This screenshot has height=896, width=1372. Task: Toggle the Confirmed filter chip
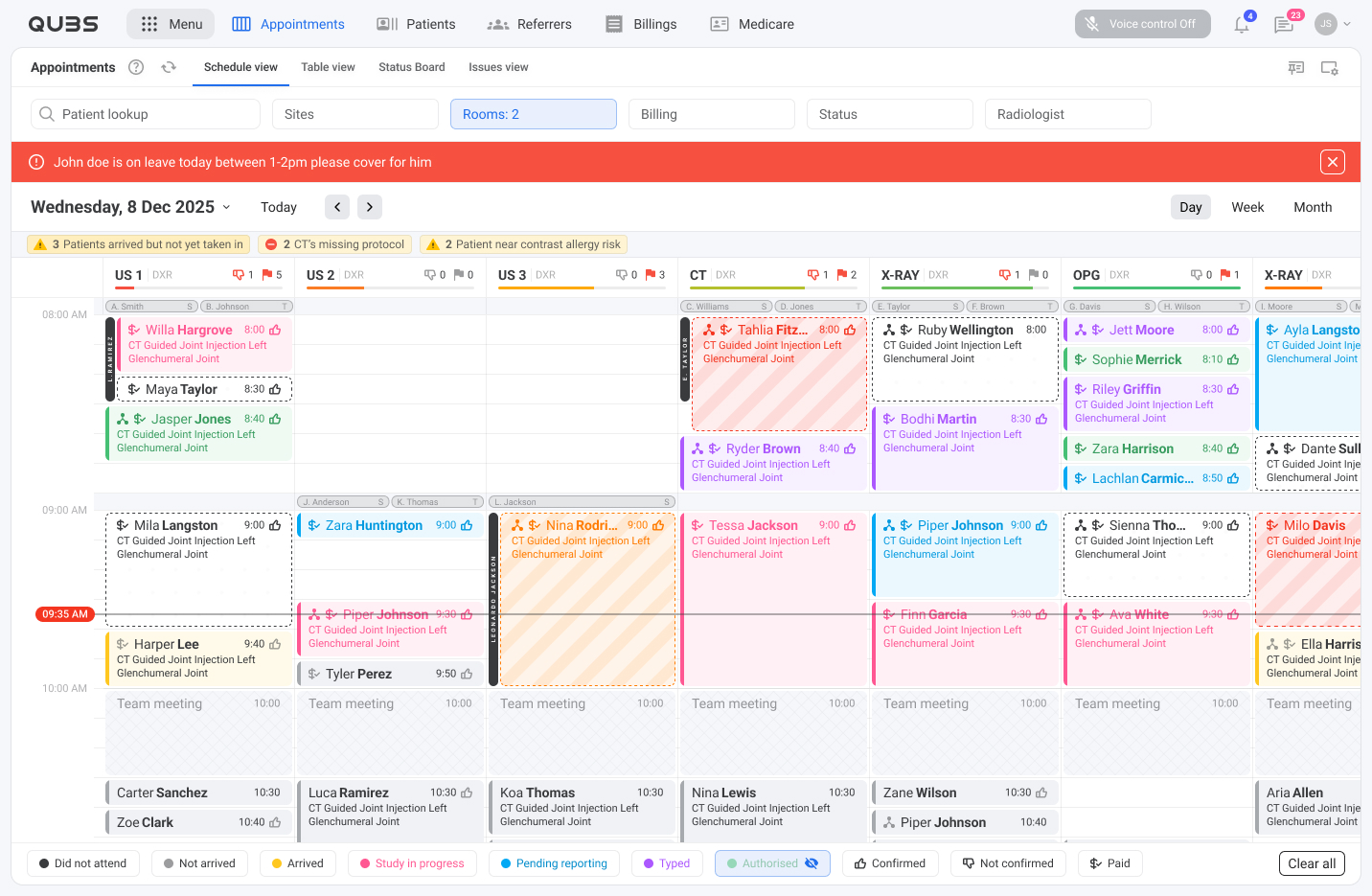click(890, 863)
